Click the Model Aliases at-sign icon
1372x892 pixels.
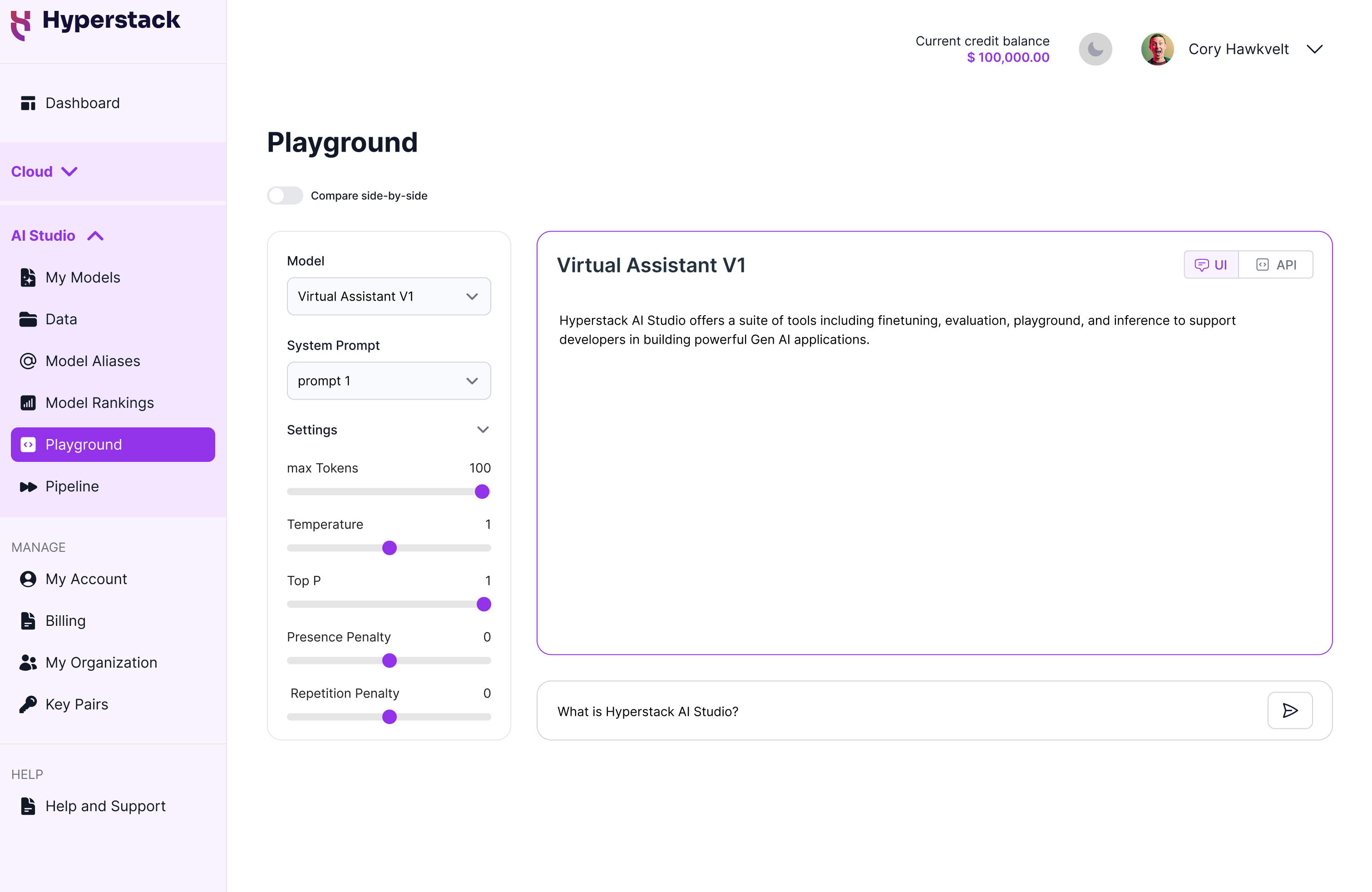pos(28,361)
